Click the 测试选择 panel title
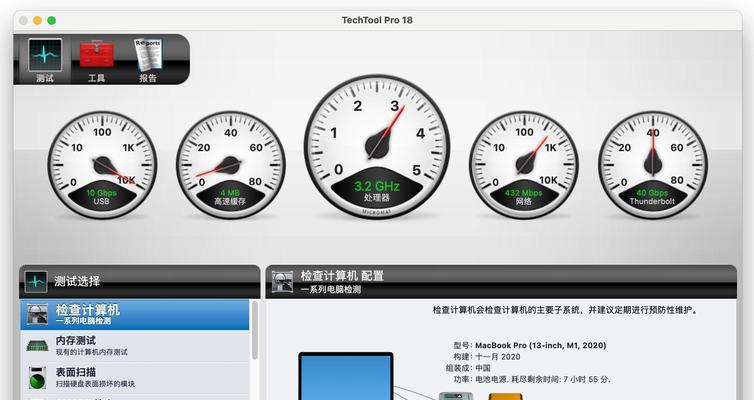This screenshot has height=400, width=754. point(77,281)
